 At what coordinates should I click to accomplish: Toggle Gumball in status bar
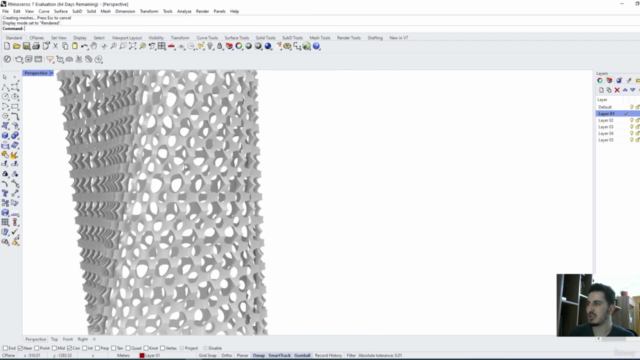pos(302,356)
